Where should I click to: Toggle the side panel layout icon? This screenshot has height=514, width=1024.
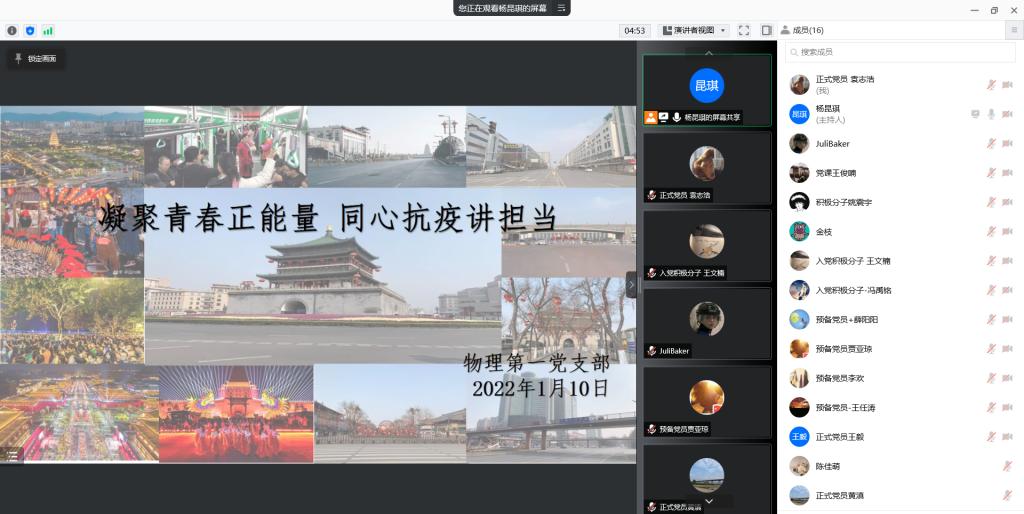(x=767, y=31)
